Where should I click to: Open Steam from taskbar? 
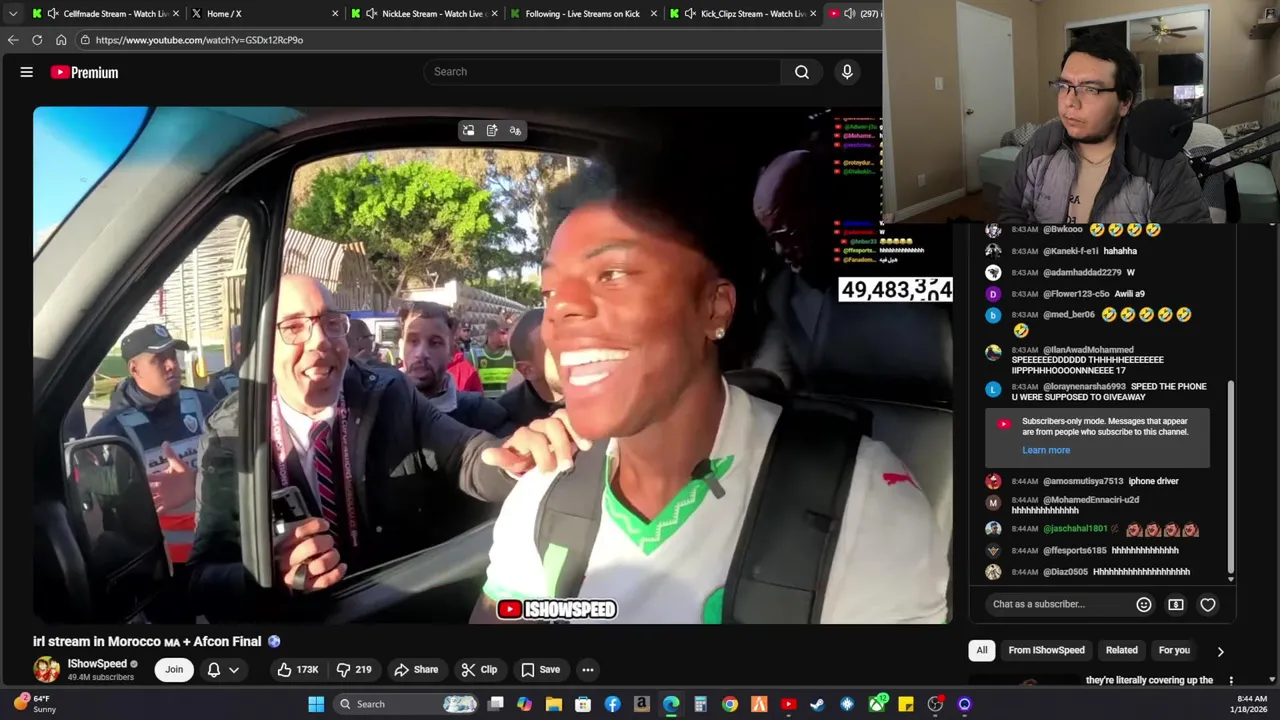point(817,704)
